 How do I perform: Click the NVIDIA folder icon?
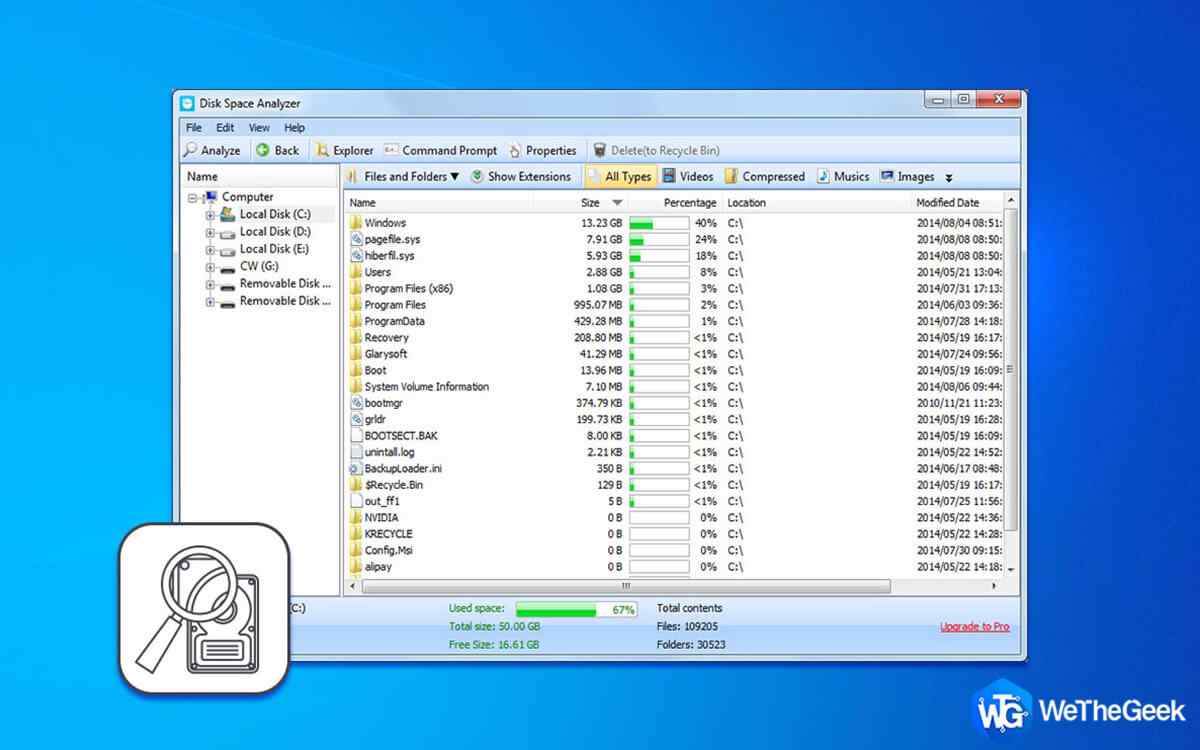tap(356, 518)
